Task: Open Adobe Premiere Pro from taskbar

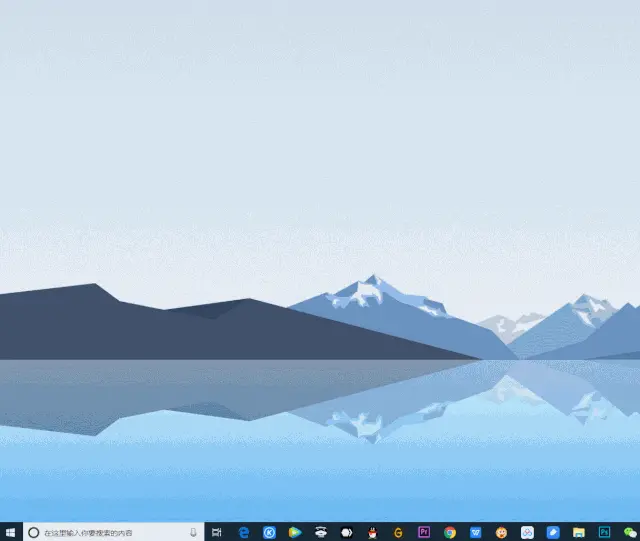Action: 424,532
